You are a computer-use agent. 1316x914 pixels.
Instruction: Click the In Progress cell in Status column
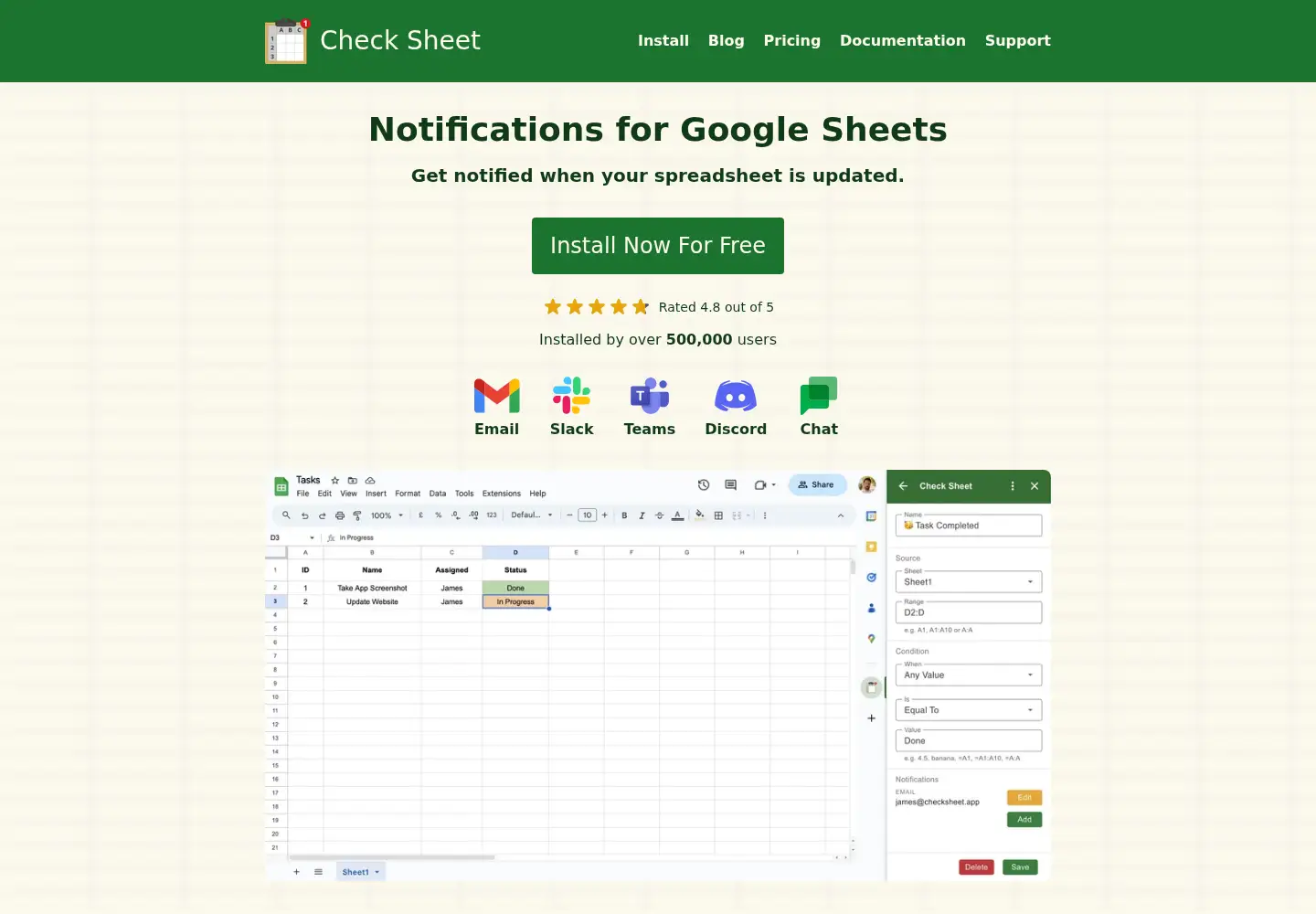pos(515,602)
